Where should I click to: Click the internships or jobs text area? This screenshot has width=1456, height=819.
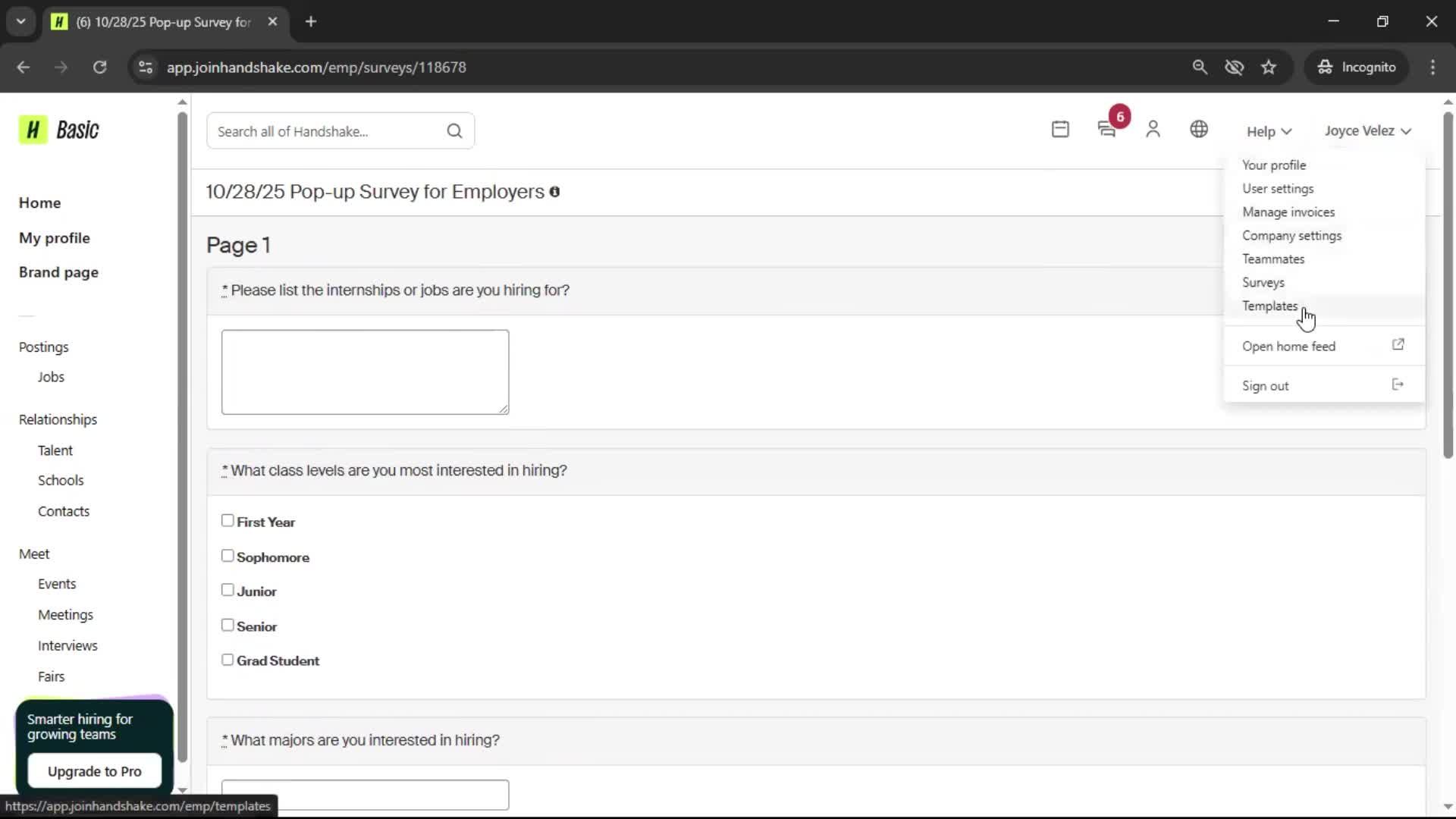pos(365,372)
